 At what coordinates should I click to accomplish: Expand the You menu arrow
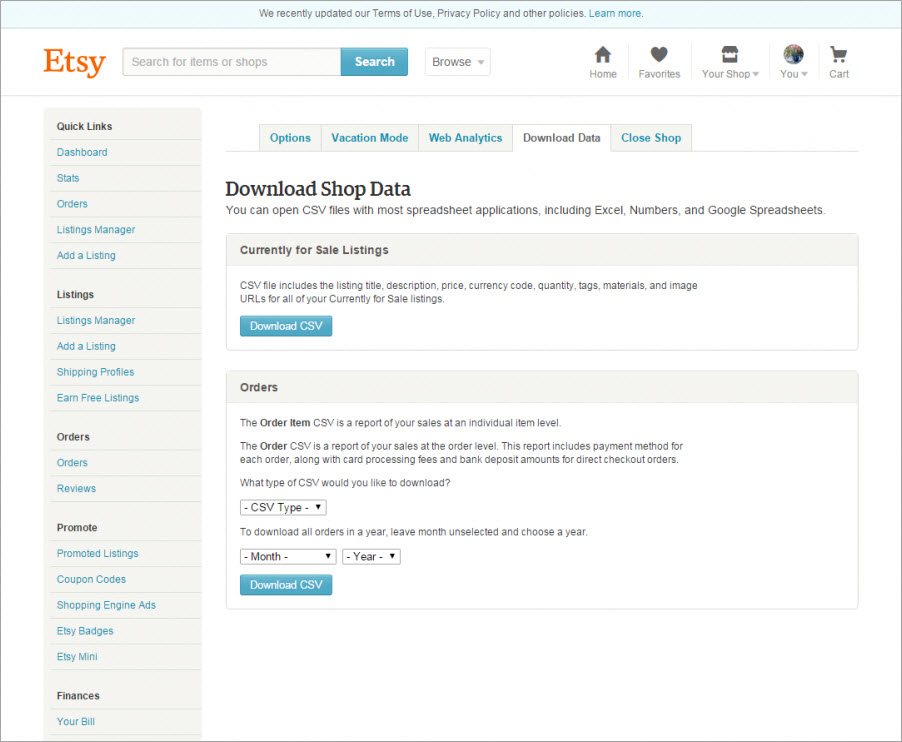(804, 74)
